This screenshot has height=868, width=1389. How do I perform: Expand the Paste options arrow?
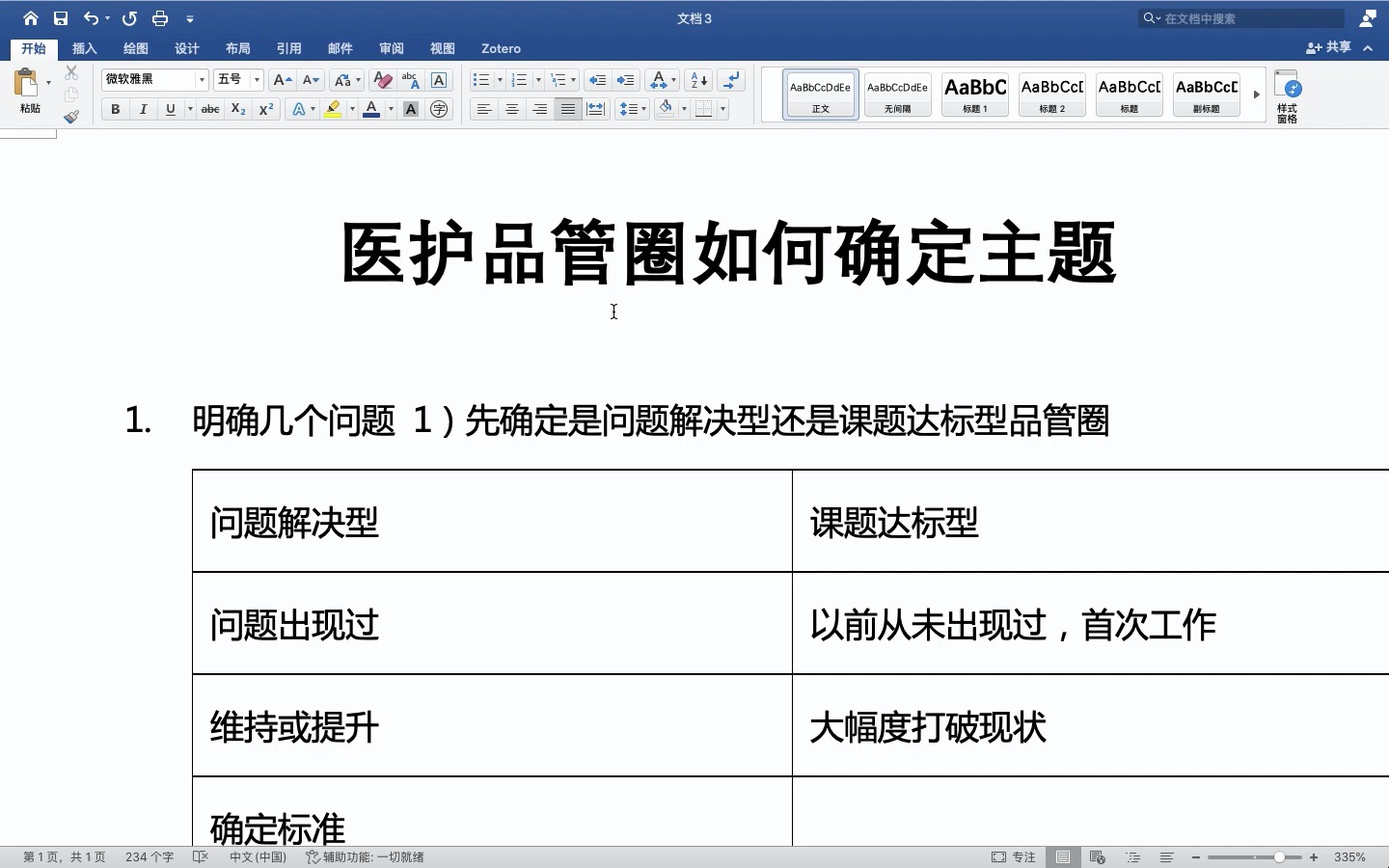[x=48, y=83]
